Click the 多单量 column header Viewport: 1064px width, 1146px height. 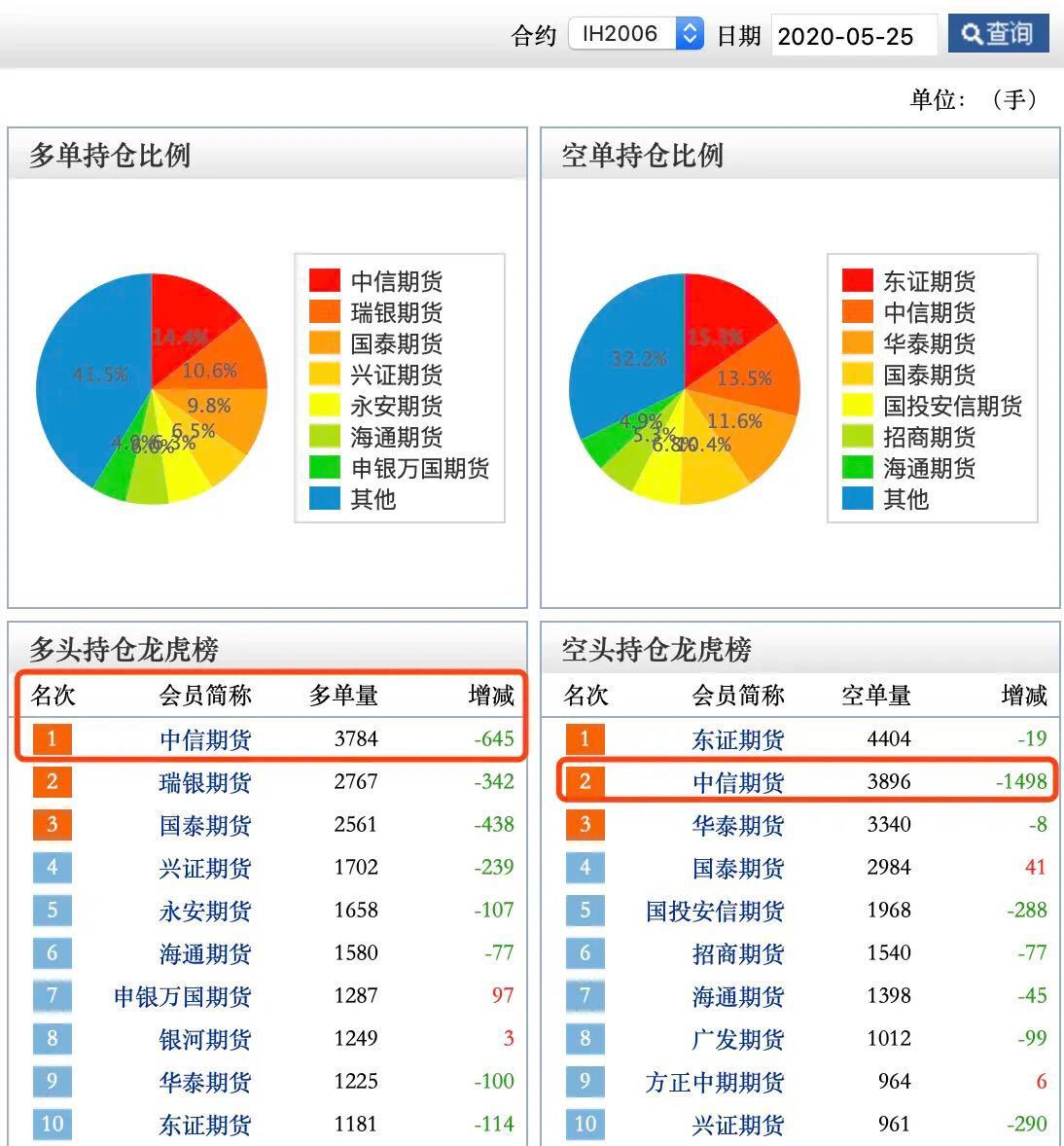pos(342,695)
